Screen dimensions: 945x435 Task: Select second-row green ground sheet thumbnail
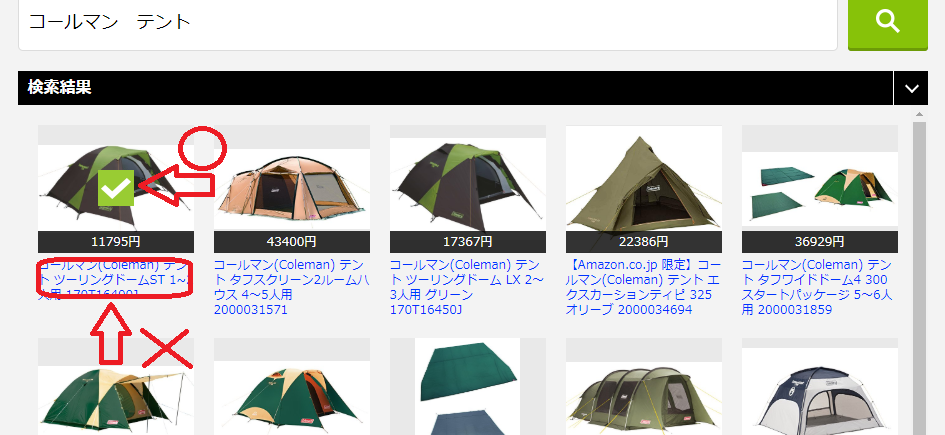click(x=468, y=387)
